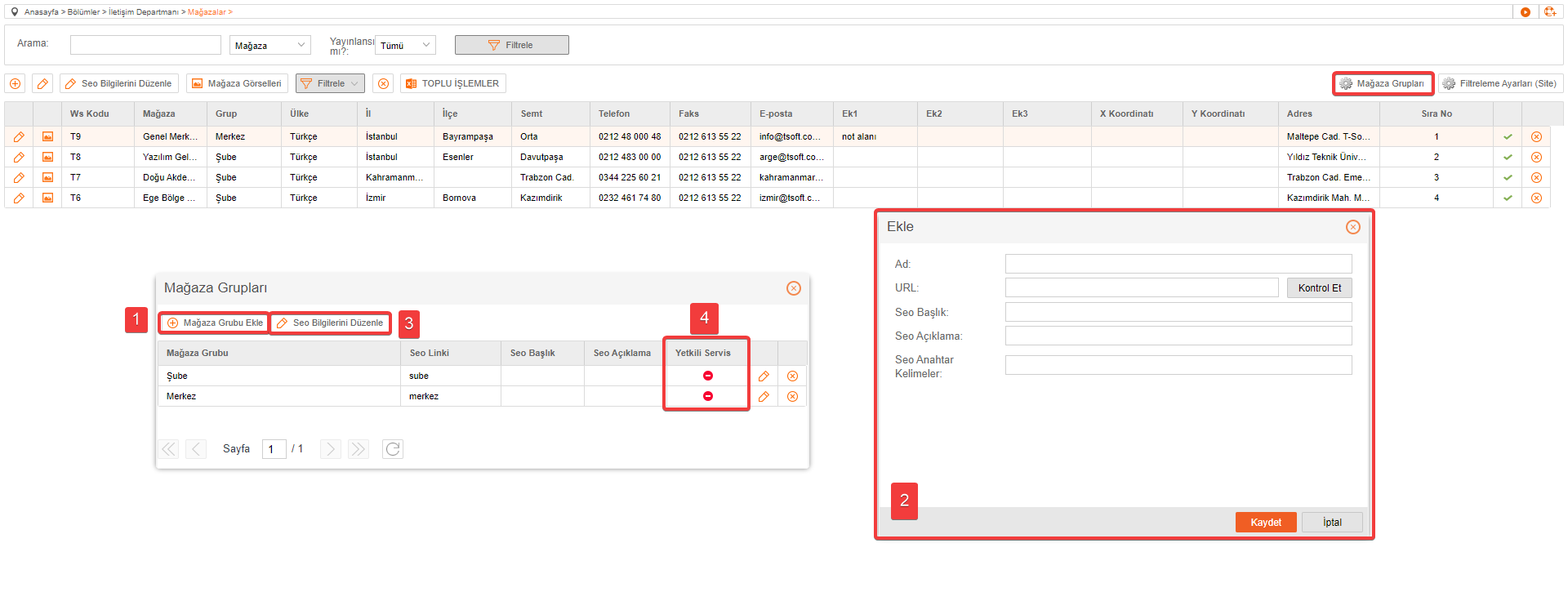Screen dimensions: 1568x601
Task: Toggle published status for T7
Action: (x=1508, y=177)
